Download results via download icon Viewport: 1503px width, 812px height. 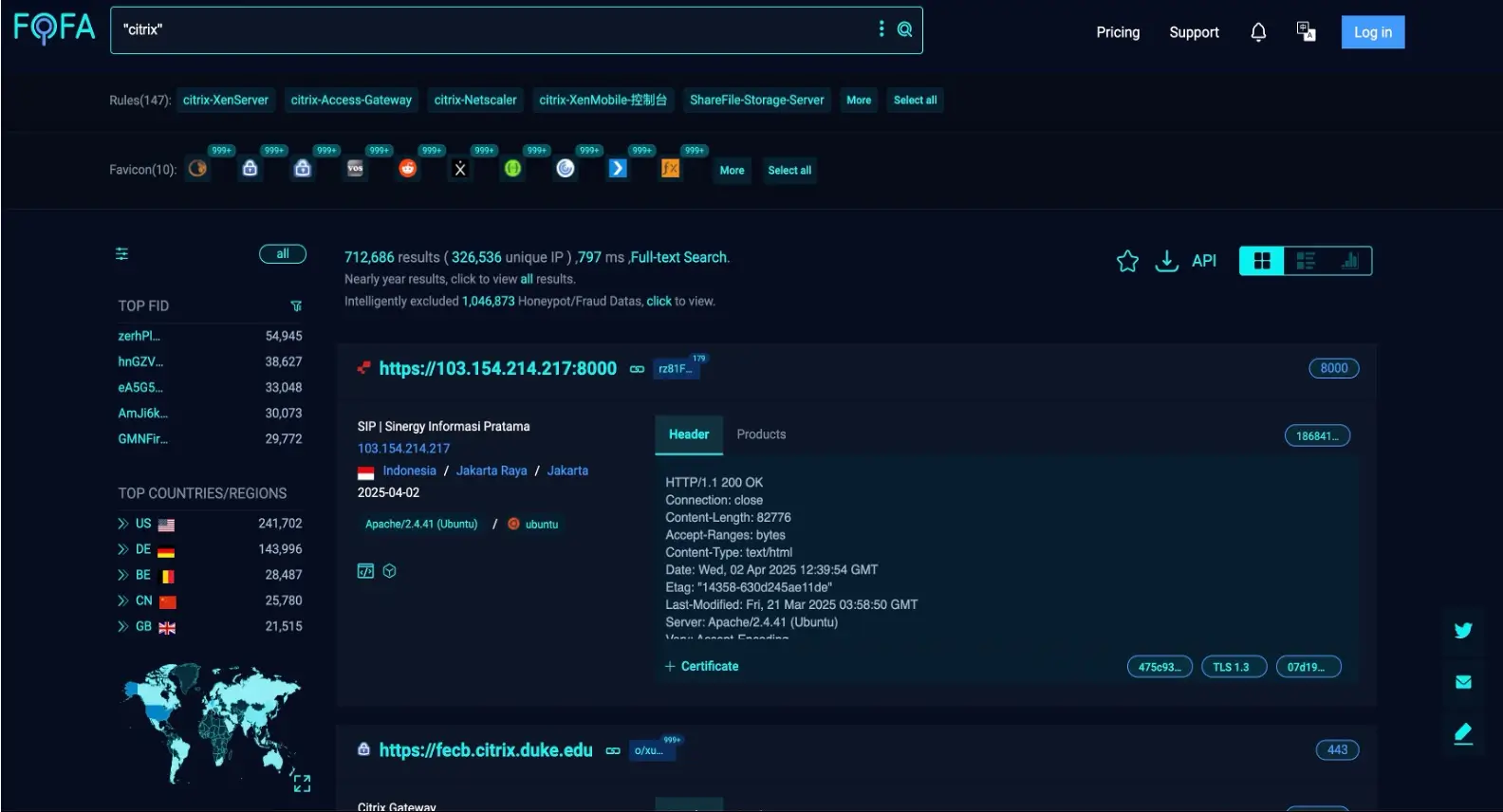pyautogui.click(x=1166, y=261)
